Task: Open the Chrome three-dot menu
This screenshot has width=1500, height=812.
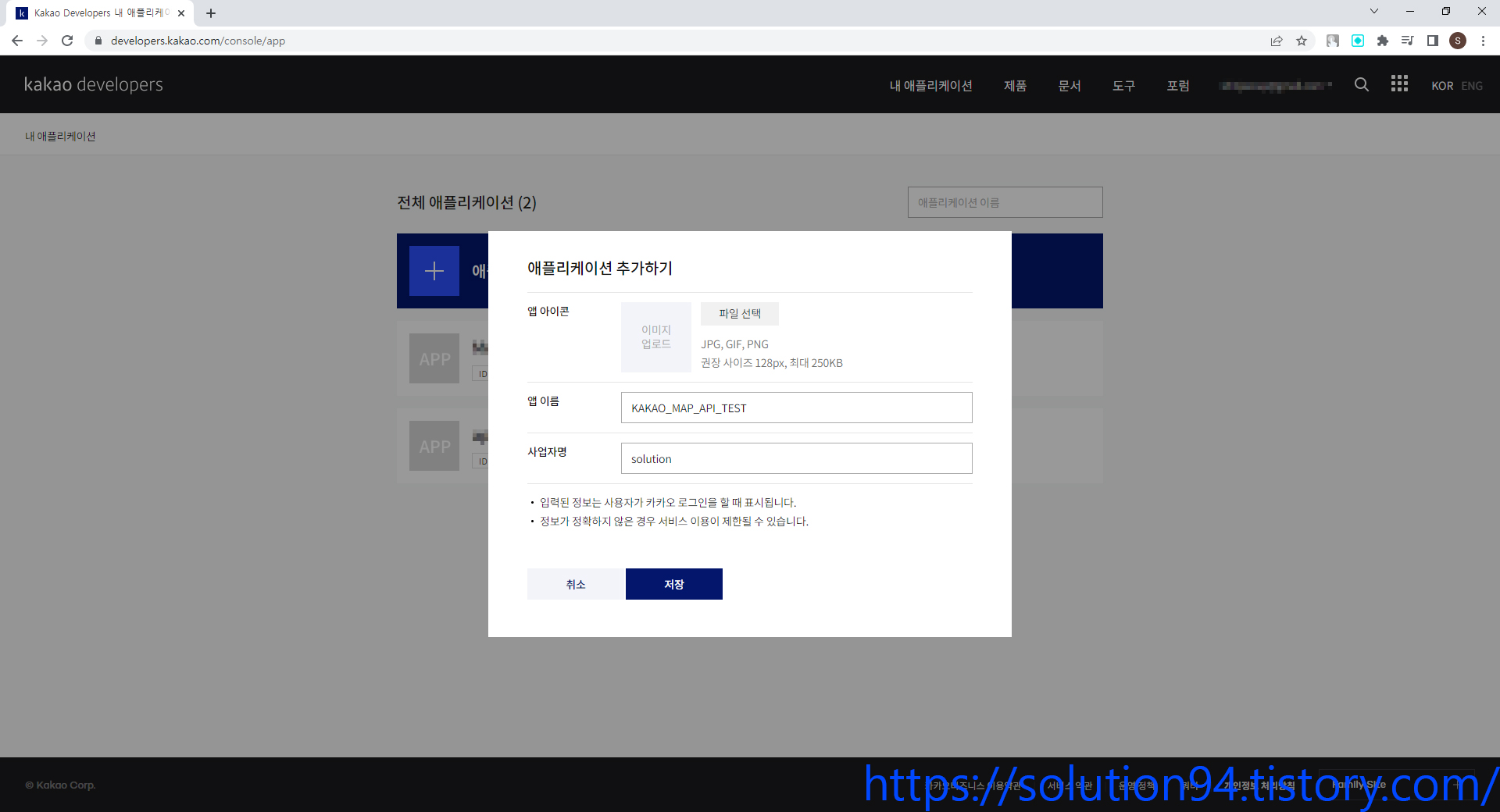Action: tap(1483, 41)
